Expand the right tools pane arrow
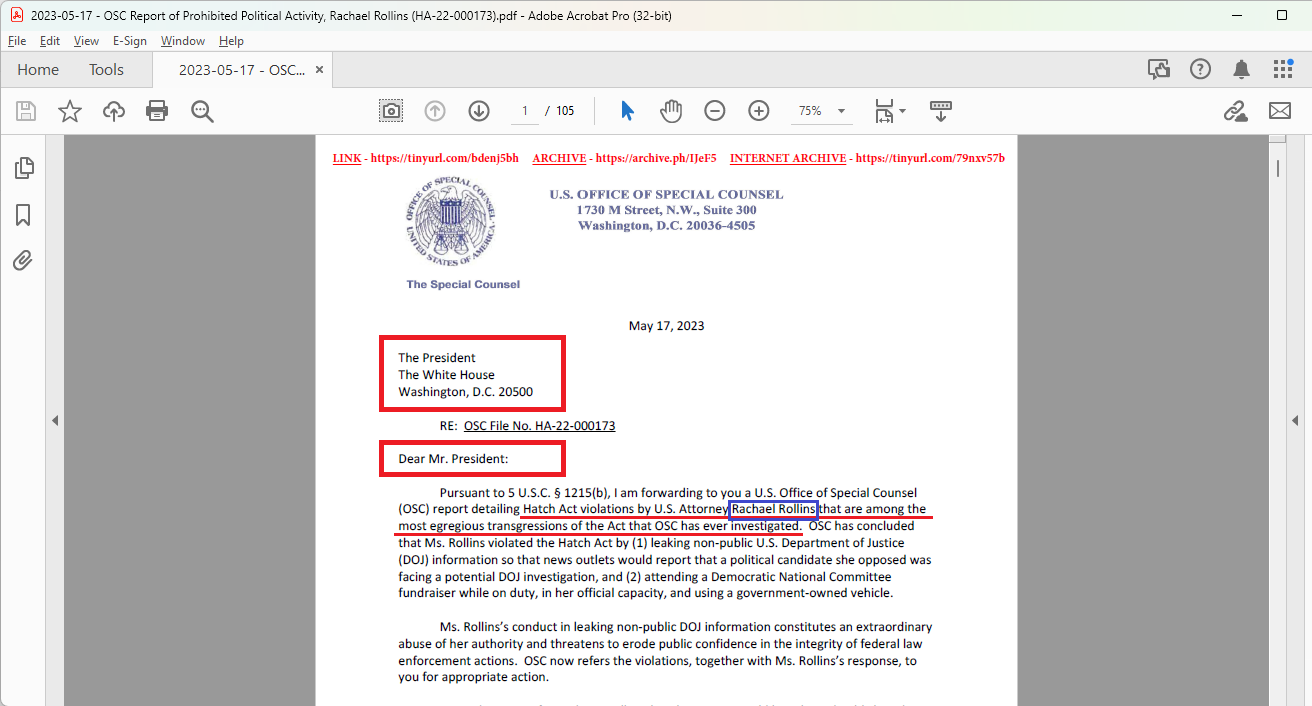Viewport: 1312px width, 706px height. (1296, 421)
